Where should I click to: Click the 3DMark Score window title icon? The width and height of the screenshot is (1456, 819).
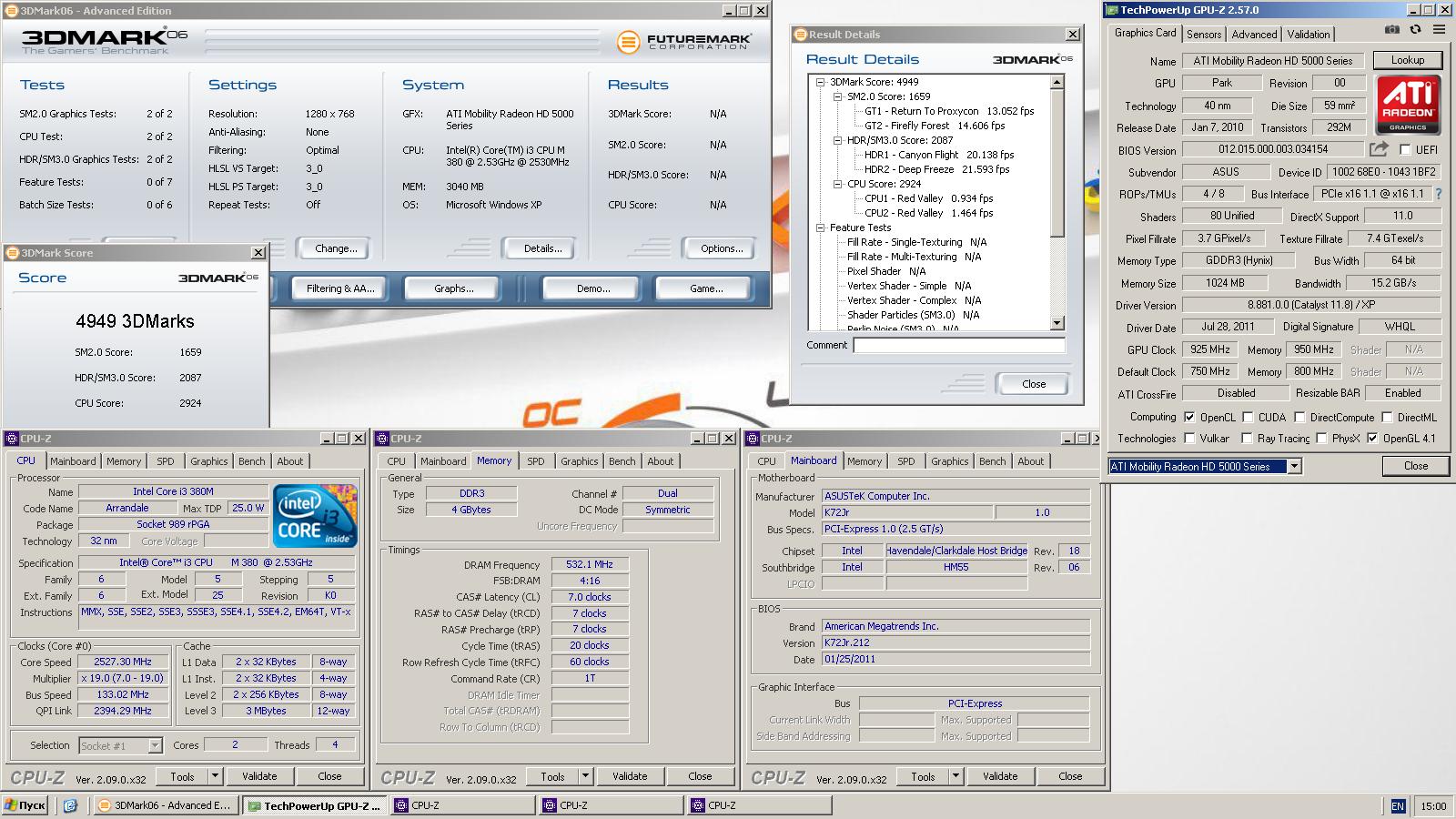[13, 253]
